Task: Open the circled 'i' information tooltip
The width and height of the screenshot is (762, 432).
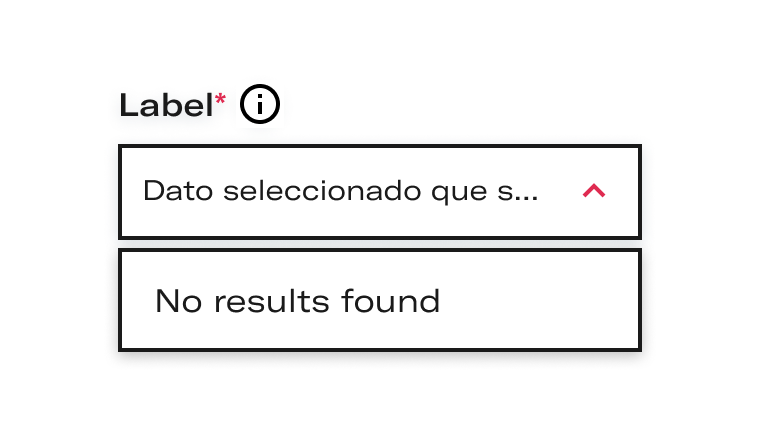Action: coord(260,104)
